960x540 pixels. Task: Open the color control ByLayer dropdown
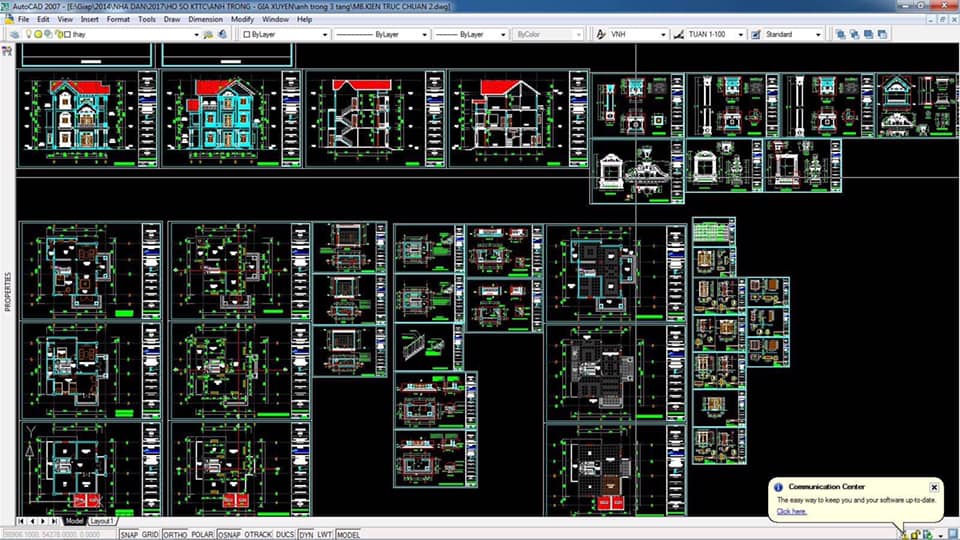click(324, 35)
